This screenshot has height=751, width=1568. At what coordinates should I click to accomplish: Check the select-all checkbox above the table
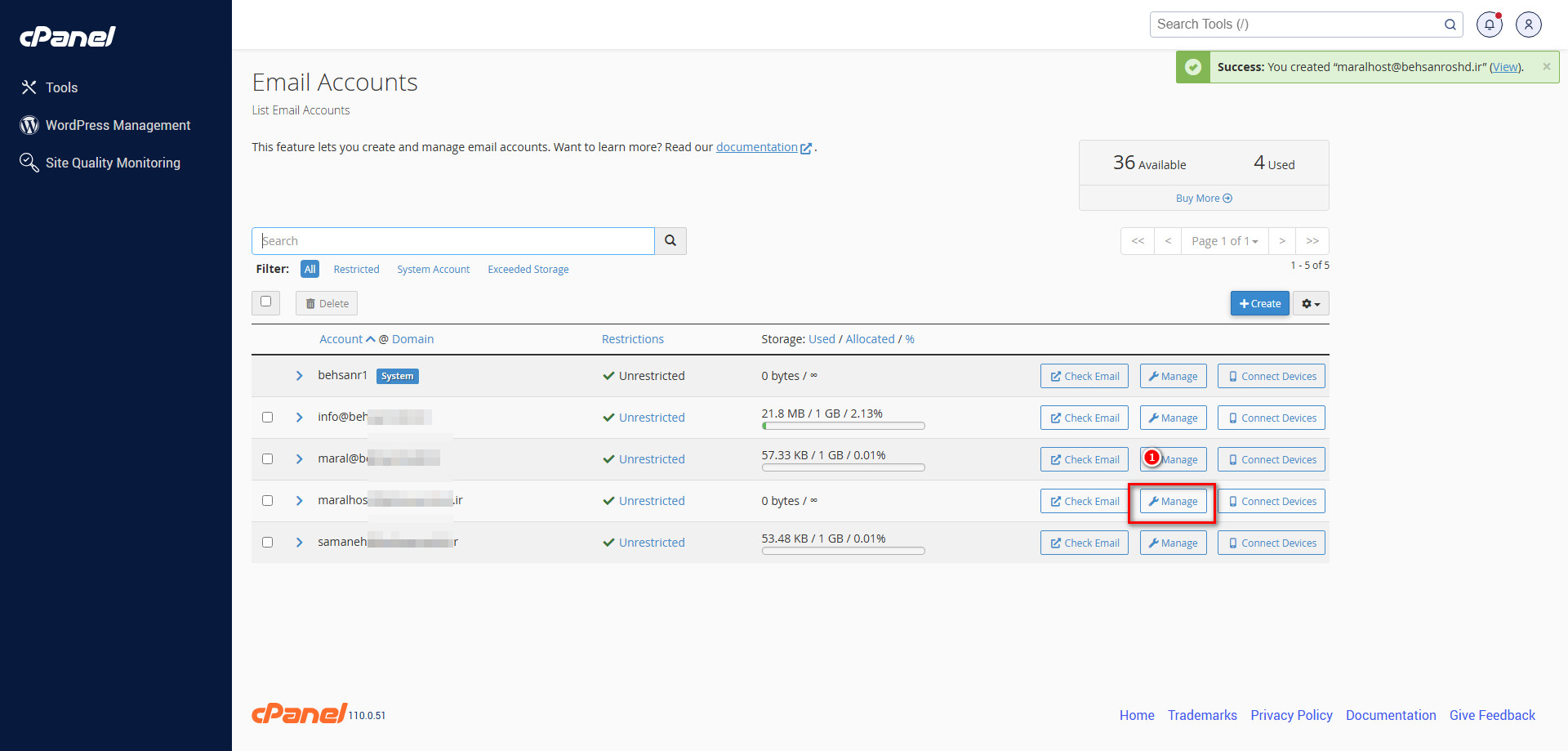(265, 302)
